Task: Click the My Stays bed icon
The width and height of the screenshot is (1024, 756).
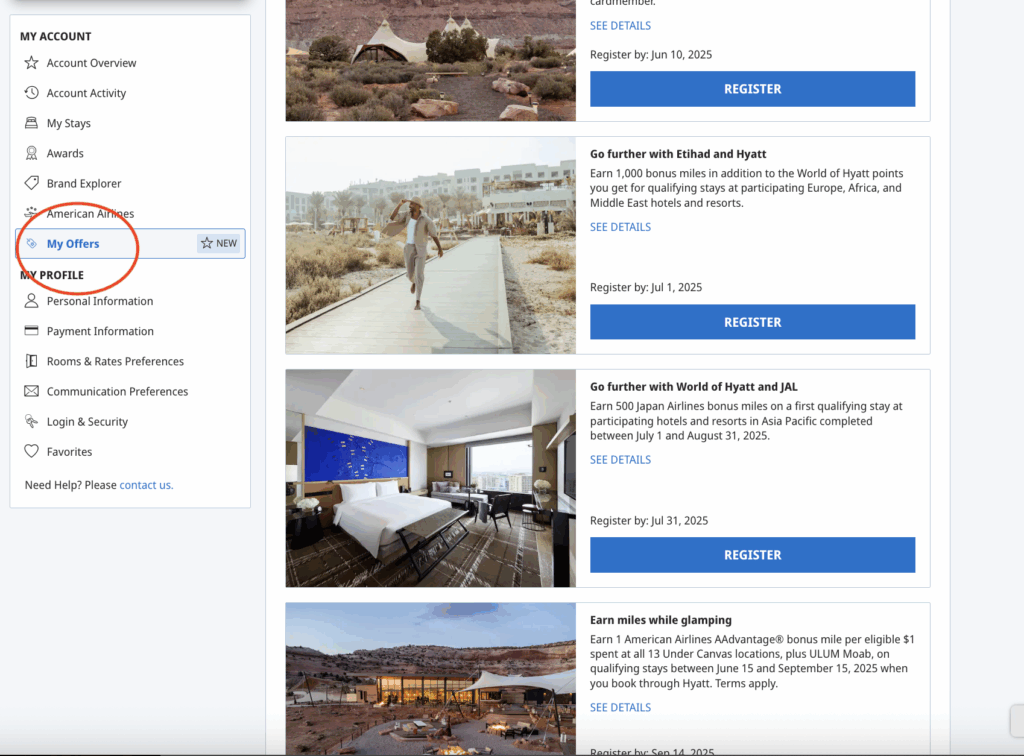Action: 31,123
